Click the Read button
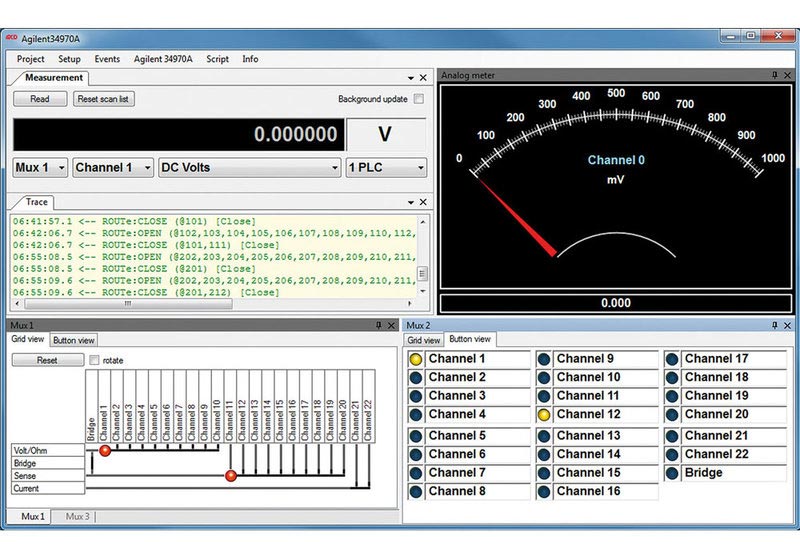Screen dimensions: 800x560 coord(40,98)
